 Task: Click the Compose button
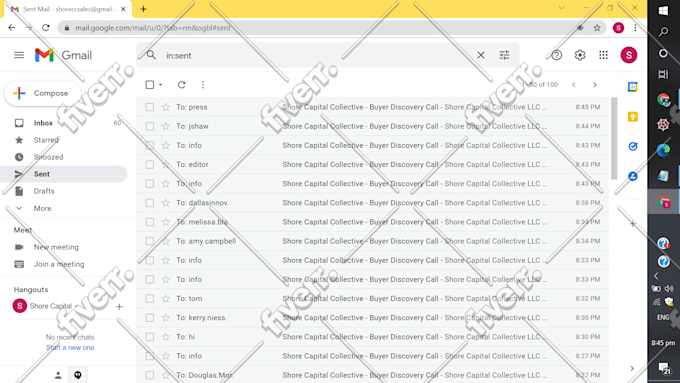(42, 93)
